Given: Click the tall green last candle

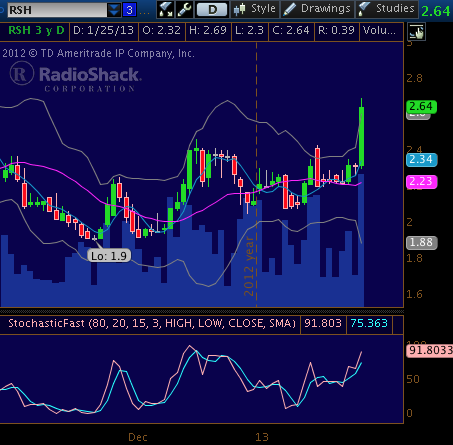Looking at the screenshot, I should 361,136.
